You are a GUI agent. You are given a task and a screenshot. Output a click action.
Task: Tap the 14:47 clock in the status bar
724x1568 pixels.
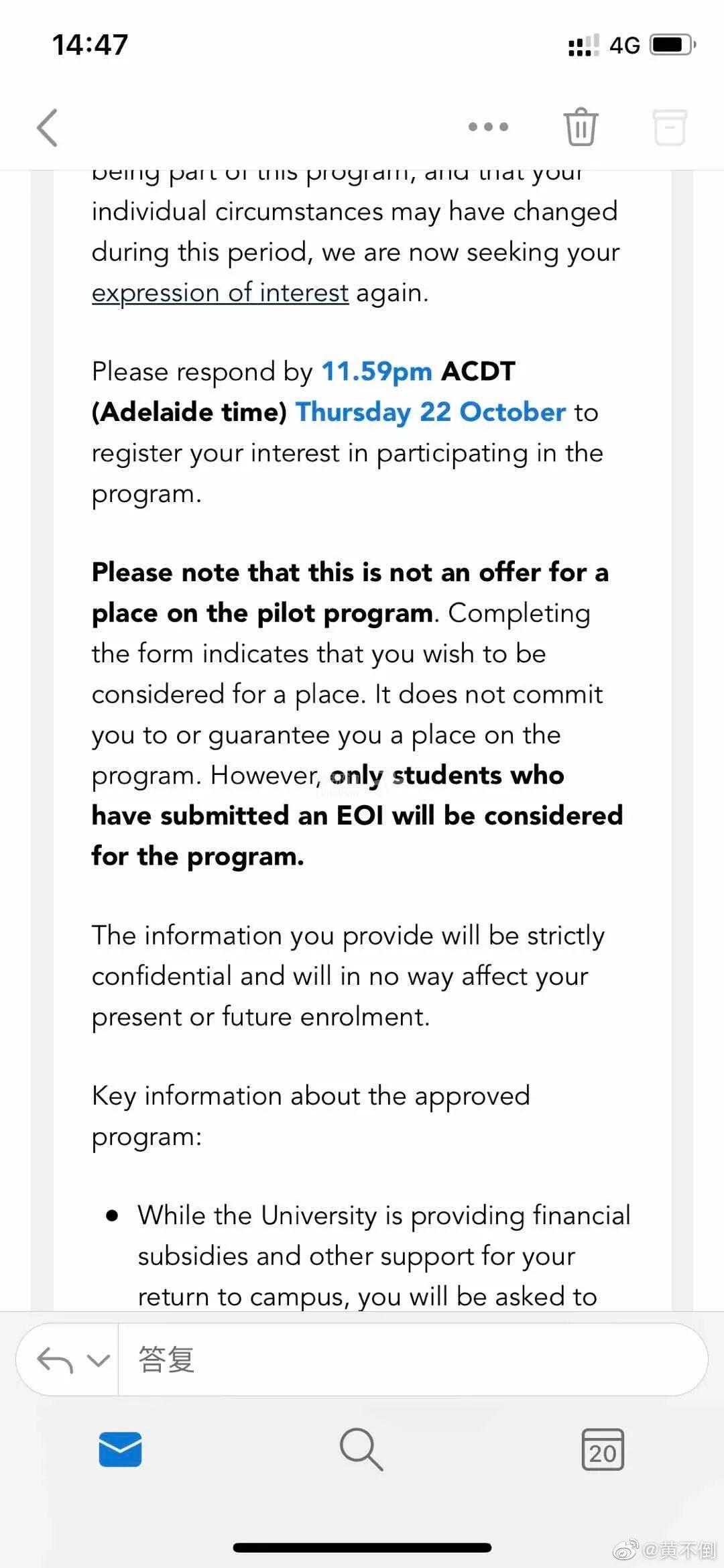point(90,45)
